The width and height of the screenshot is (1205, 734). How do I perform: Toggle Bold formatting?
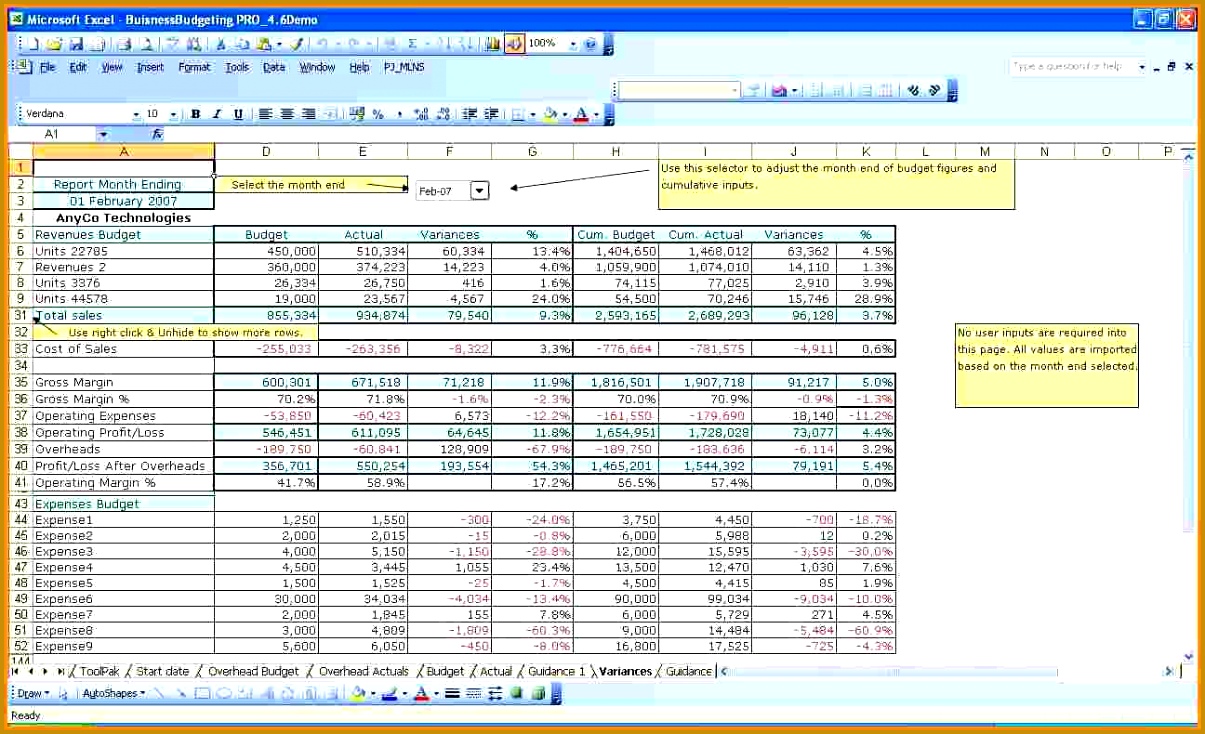click(196, 114)
